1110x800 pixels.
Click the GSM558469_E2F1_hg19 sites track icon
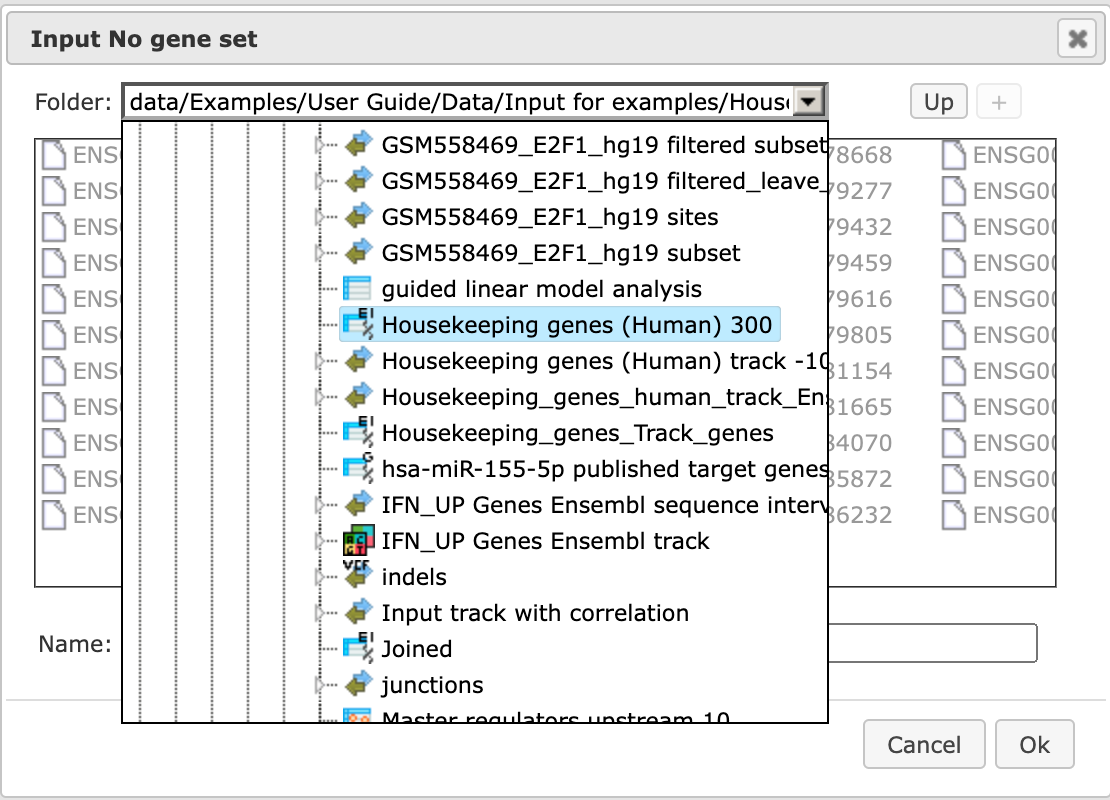click(x=358, y=217)
